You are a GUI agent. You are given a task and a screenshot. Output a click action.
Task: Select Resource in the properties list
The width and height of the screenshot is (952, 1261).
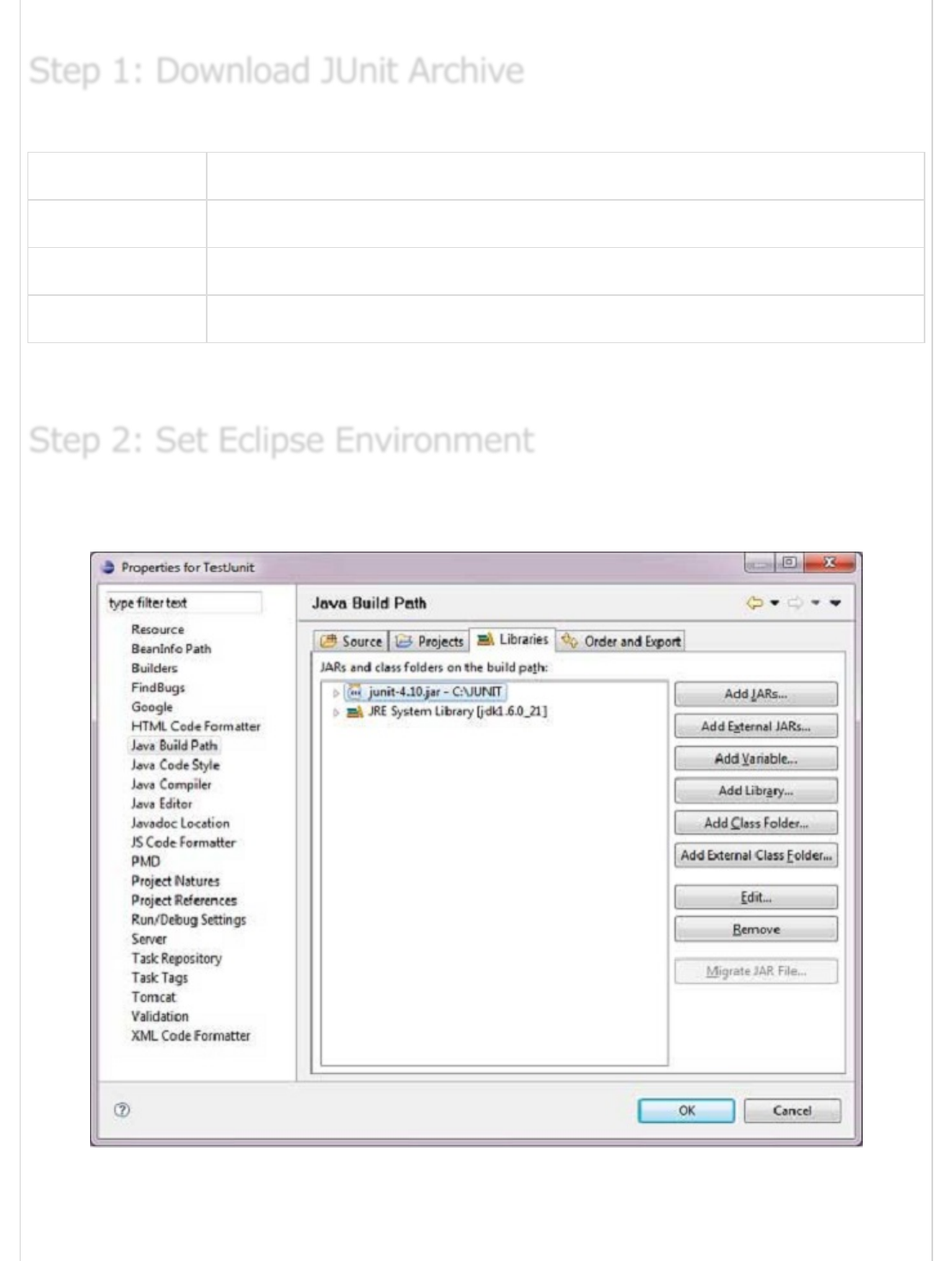158,629
